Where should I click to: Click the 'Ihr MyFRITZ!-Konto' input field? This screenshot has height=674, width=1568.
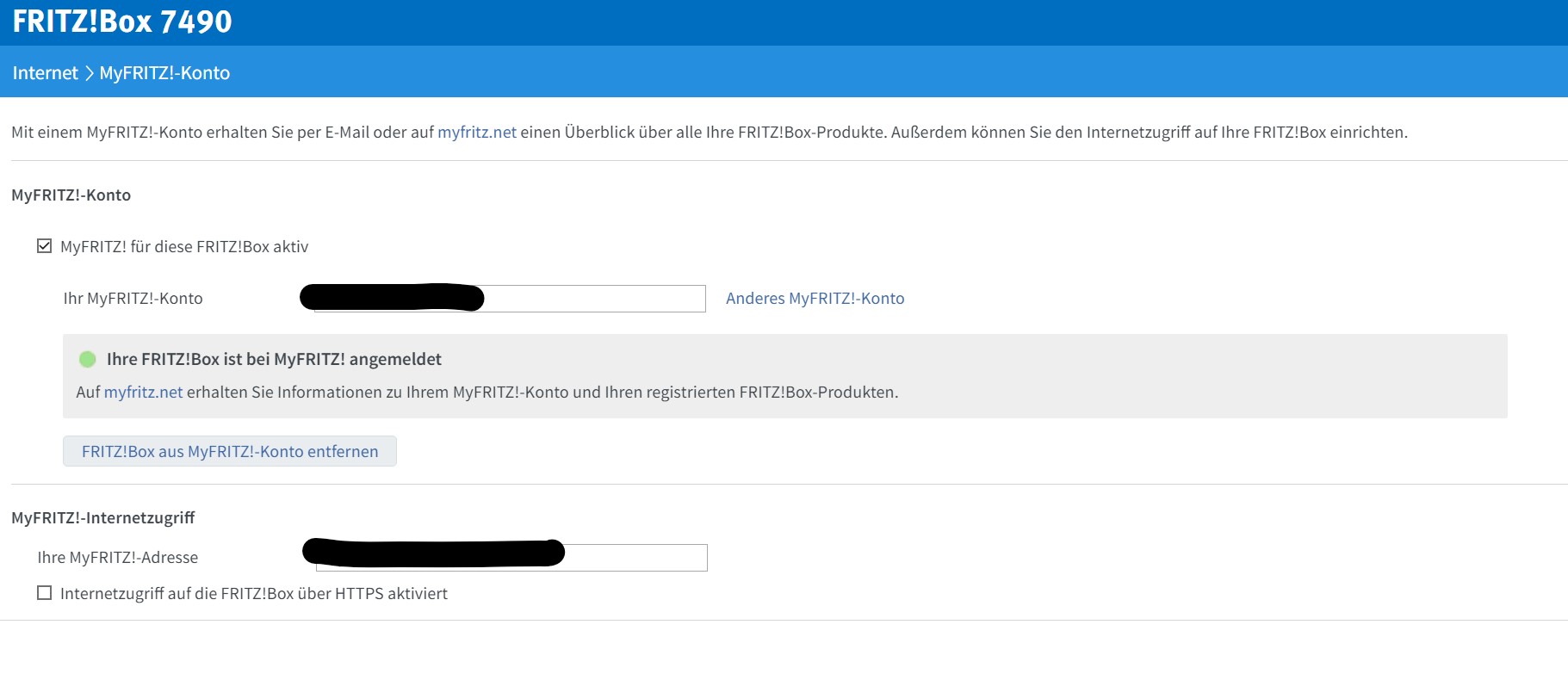tap(510, 299)
